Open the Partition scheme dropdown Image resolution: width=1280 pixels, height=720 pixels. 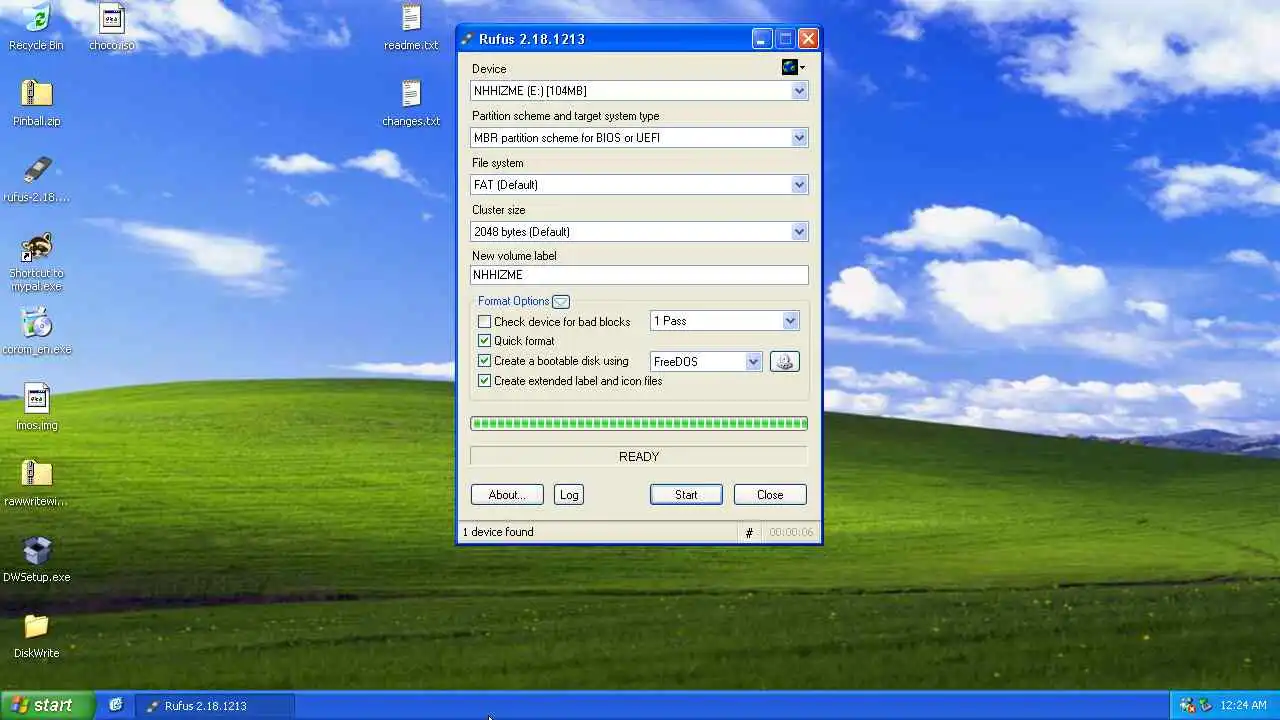pyautogui.click(x=799, y=138)
